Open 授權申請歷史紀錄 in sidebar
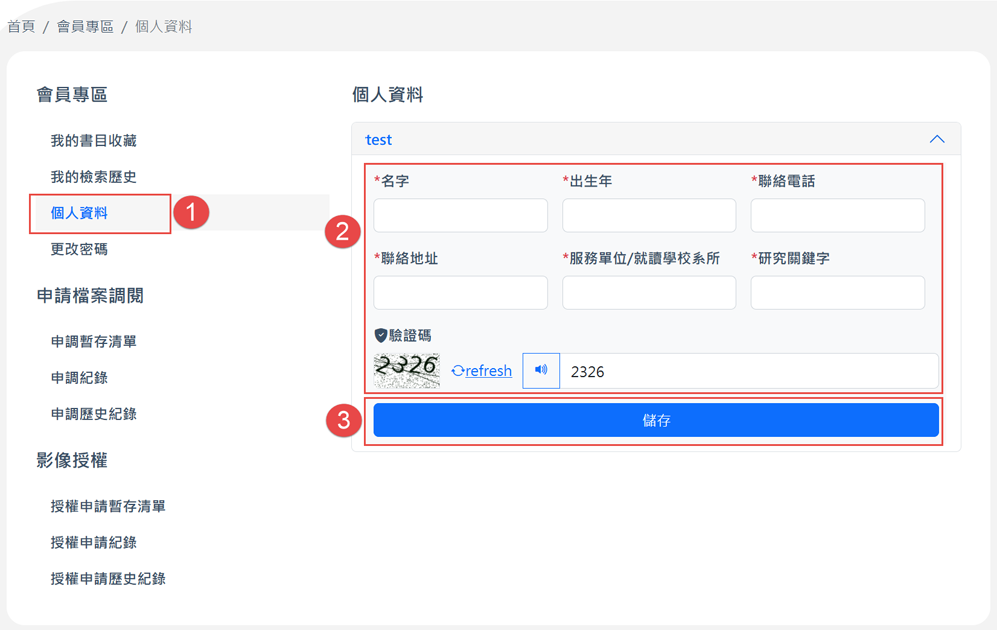This screenshot has width=997, height=630. tap(108, 579)
